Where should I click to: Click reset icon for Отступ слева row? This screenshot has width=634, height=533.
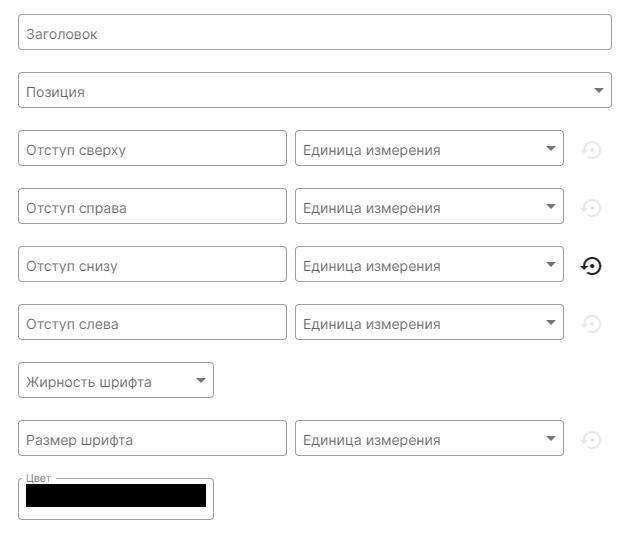click(x=591, y=324)
